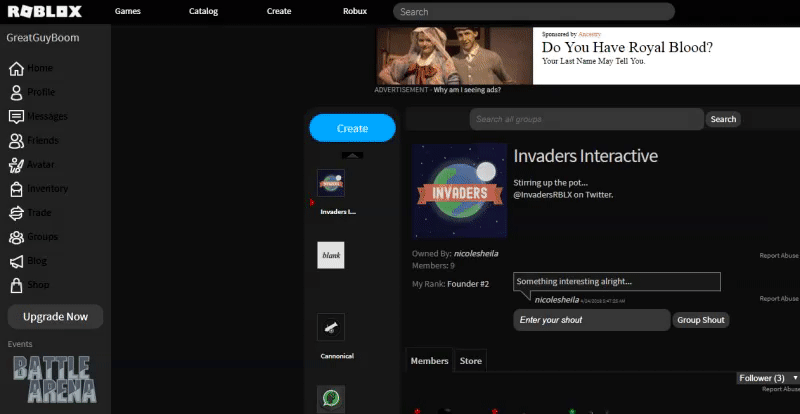The height and width of the screenshot is (414, 800).
Task: Select the green fist group icon
Action: (331, 399)
